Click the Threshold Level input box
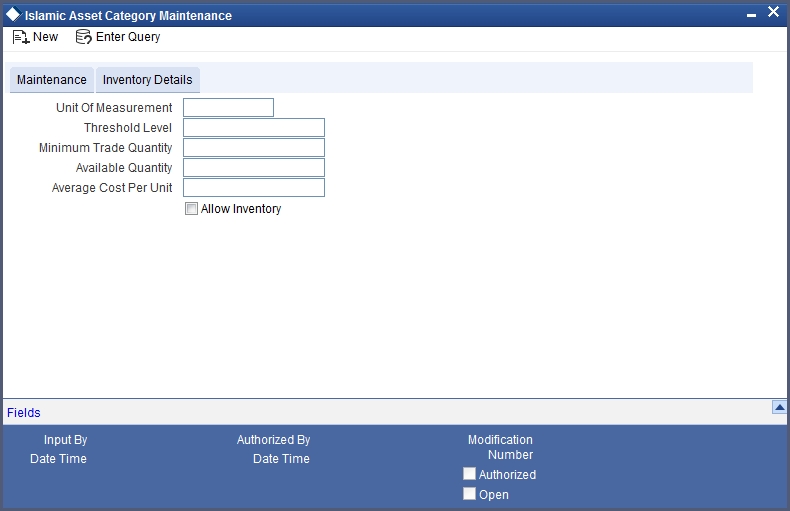Screen dimensions: 790x511 pyautogui.click(x=254, y=127)
